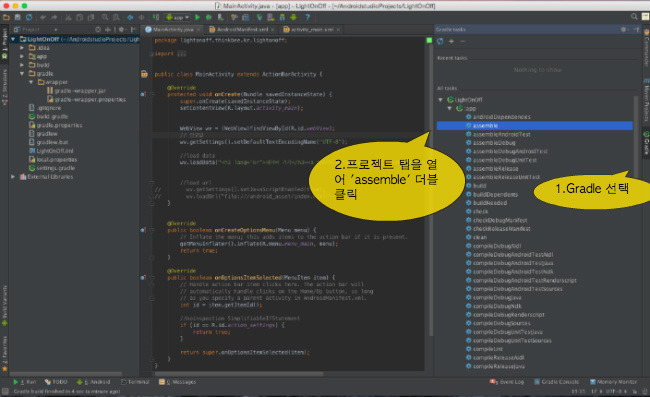Click the SDK Manager toolbar icon
Viewport: 650px width, 397px height.
click(282, 17)
